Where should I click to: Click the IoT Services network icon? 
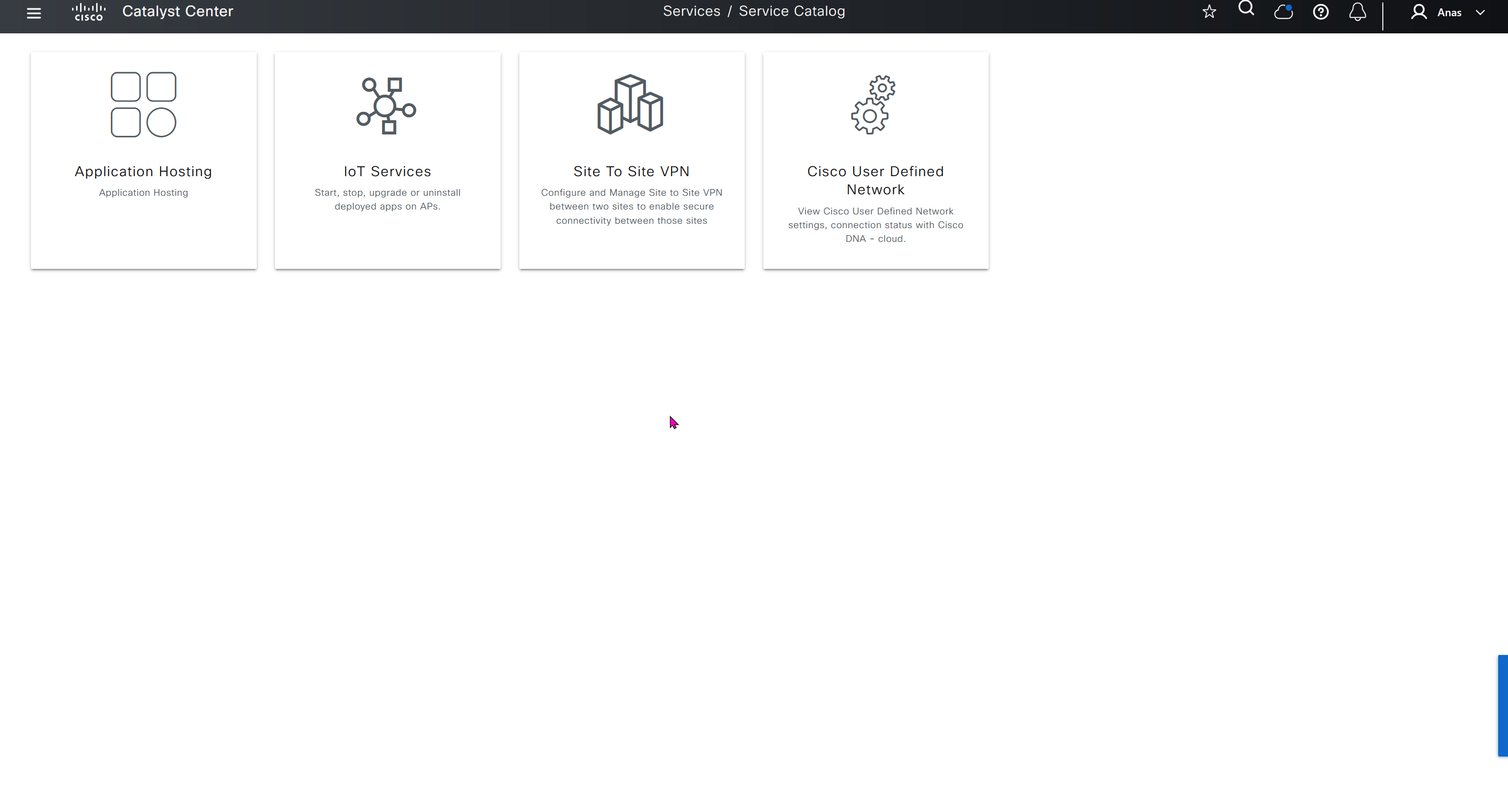point(386,106)
